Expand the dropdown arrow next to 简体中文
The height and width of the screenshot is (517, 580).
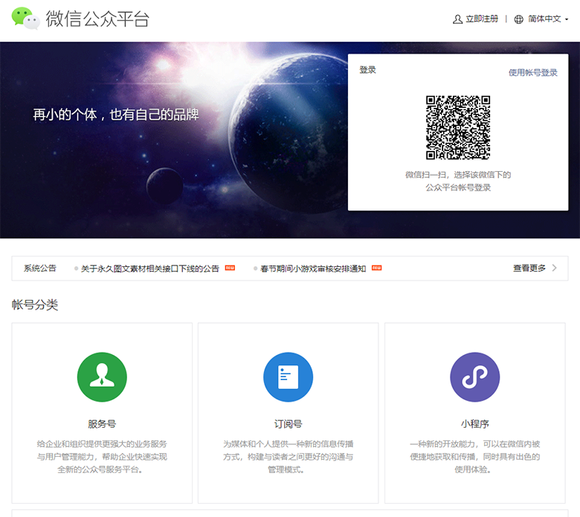(567, 19)
